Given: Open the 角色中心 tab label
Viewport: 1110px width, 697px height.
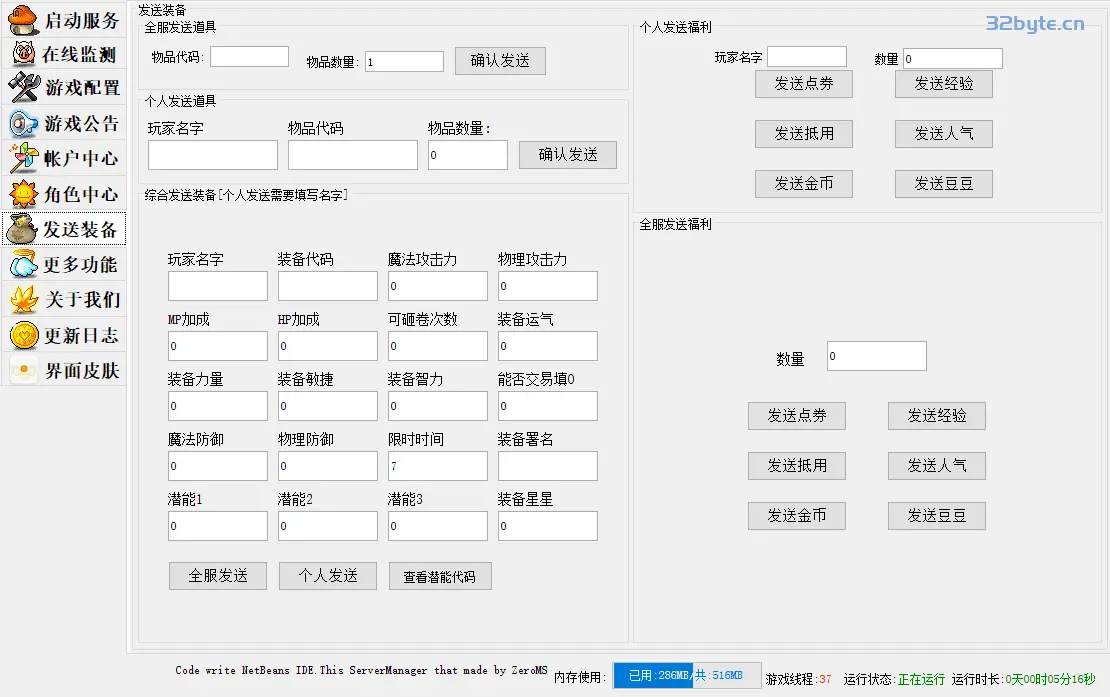Looking at the screenshot, I should [81, 194].
